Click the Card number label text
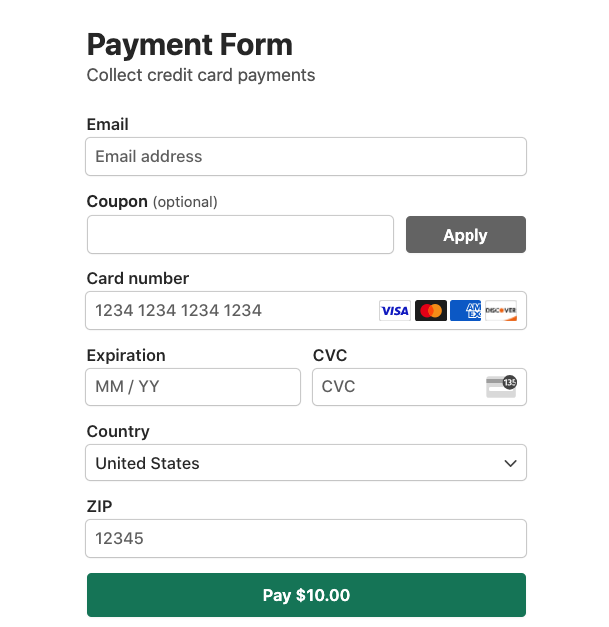The height and width of the screenshot is (627, 609). click(x=138, y=278)
